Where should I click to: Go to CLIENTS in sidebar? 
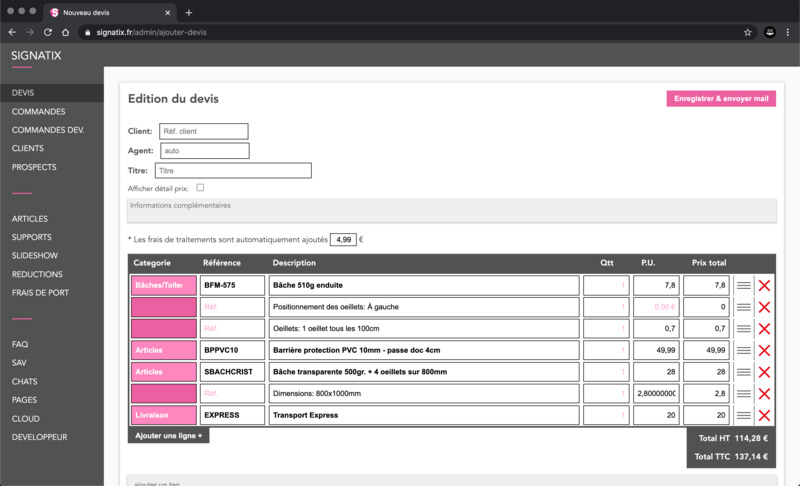coord(28,148)
